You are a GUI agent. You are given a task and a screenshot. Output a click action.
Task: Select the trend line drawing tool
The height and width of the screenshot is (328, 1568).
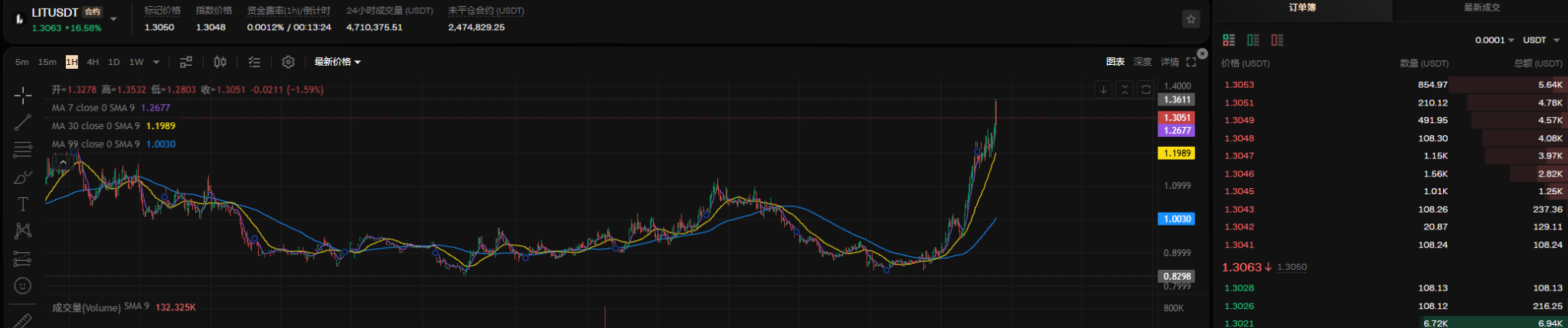click(23, 122)
